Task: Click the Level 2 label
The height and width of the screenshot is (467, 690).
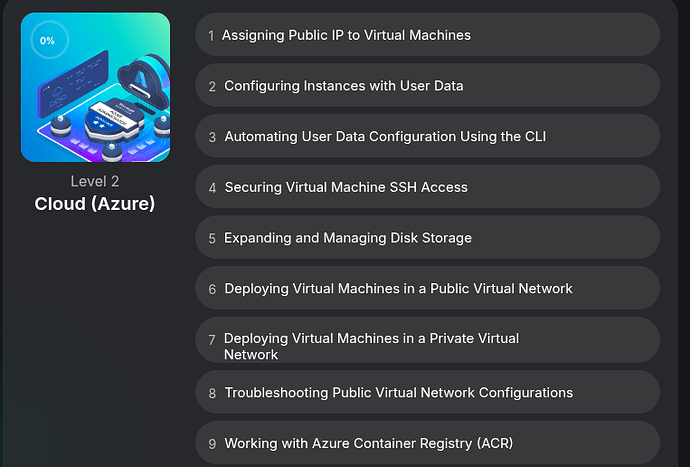Action: pos(95,181)
